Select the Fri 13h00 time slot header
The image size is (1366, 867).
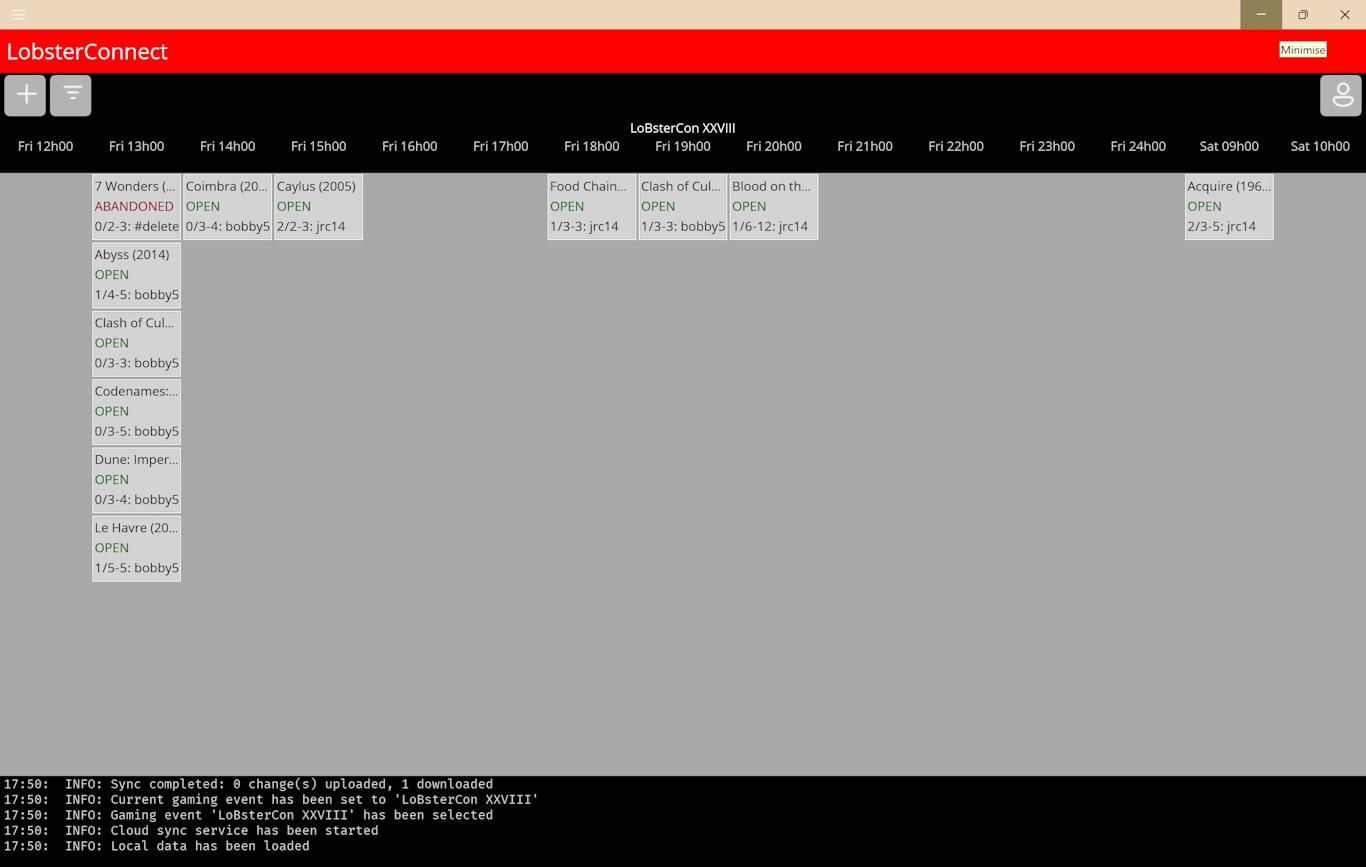pyautogui.click(x=136, y=146)
